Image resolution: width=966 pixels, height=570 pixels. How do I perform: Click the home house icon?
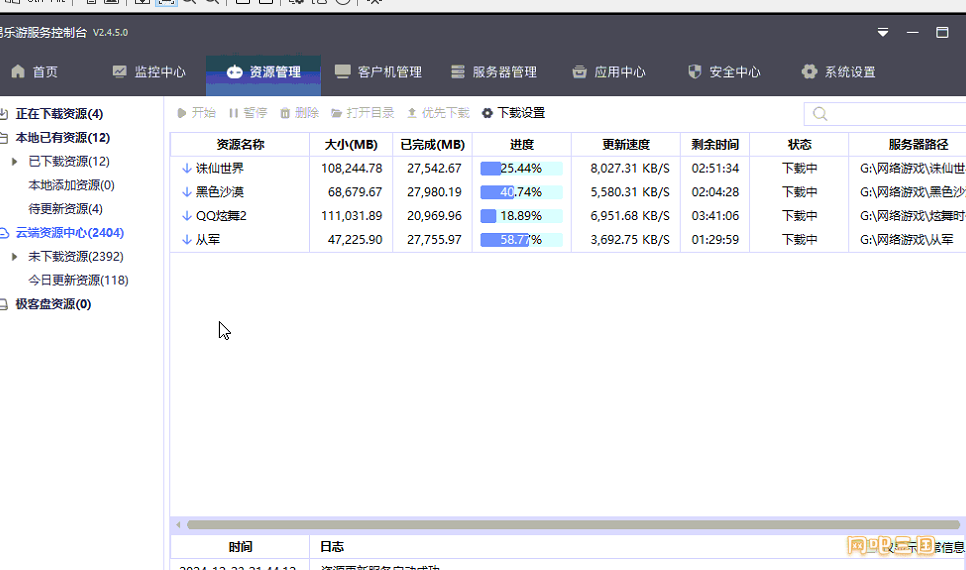tap(18, 71)
